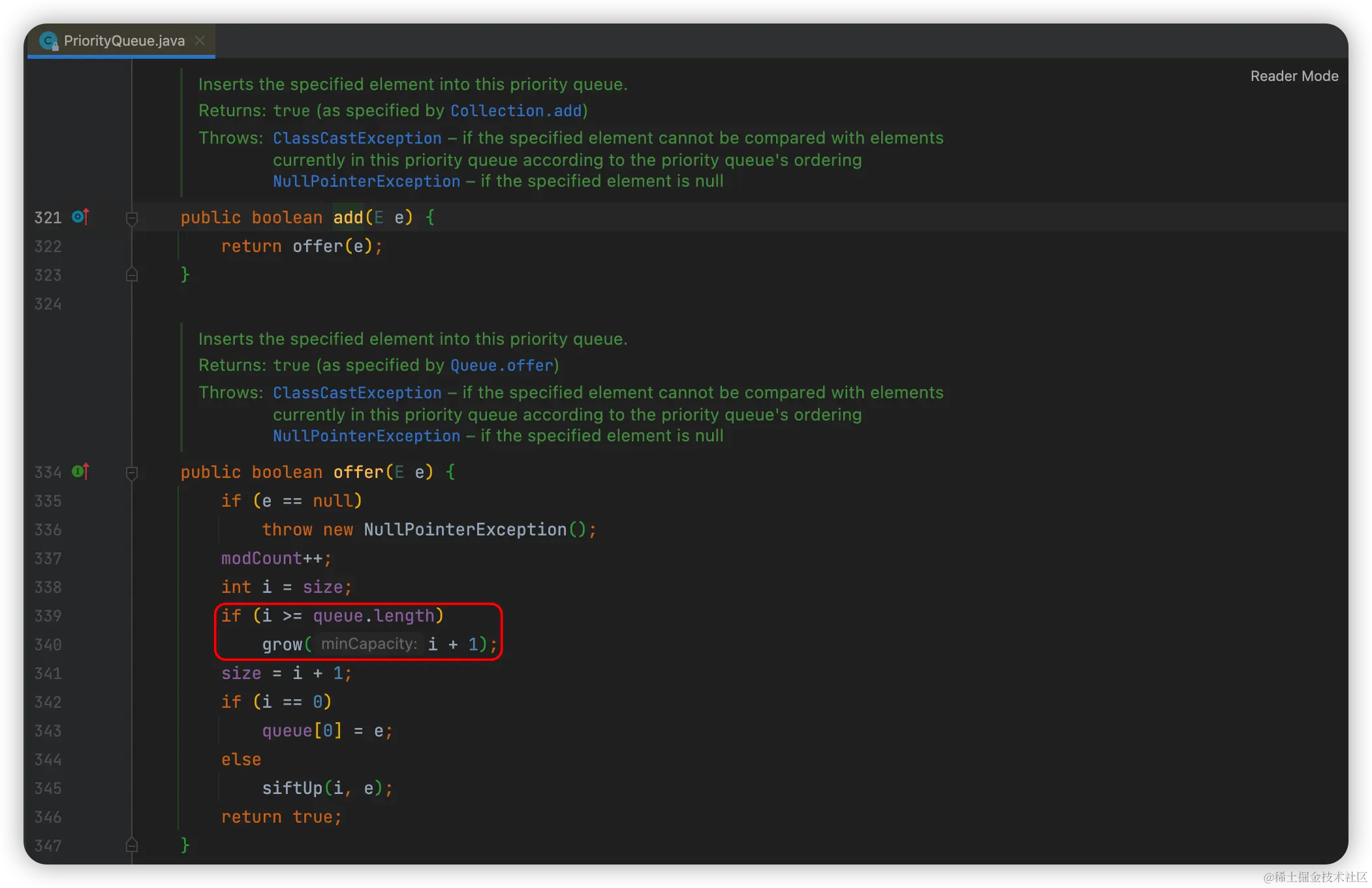This screenshot has height=888, width=1372.
Task: Click the override gutter icon on line 321
Action: click(80, 217)
